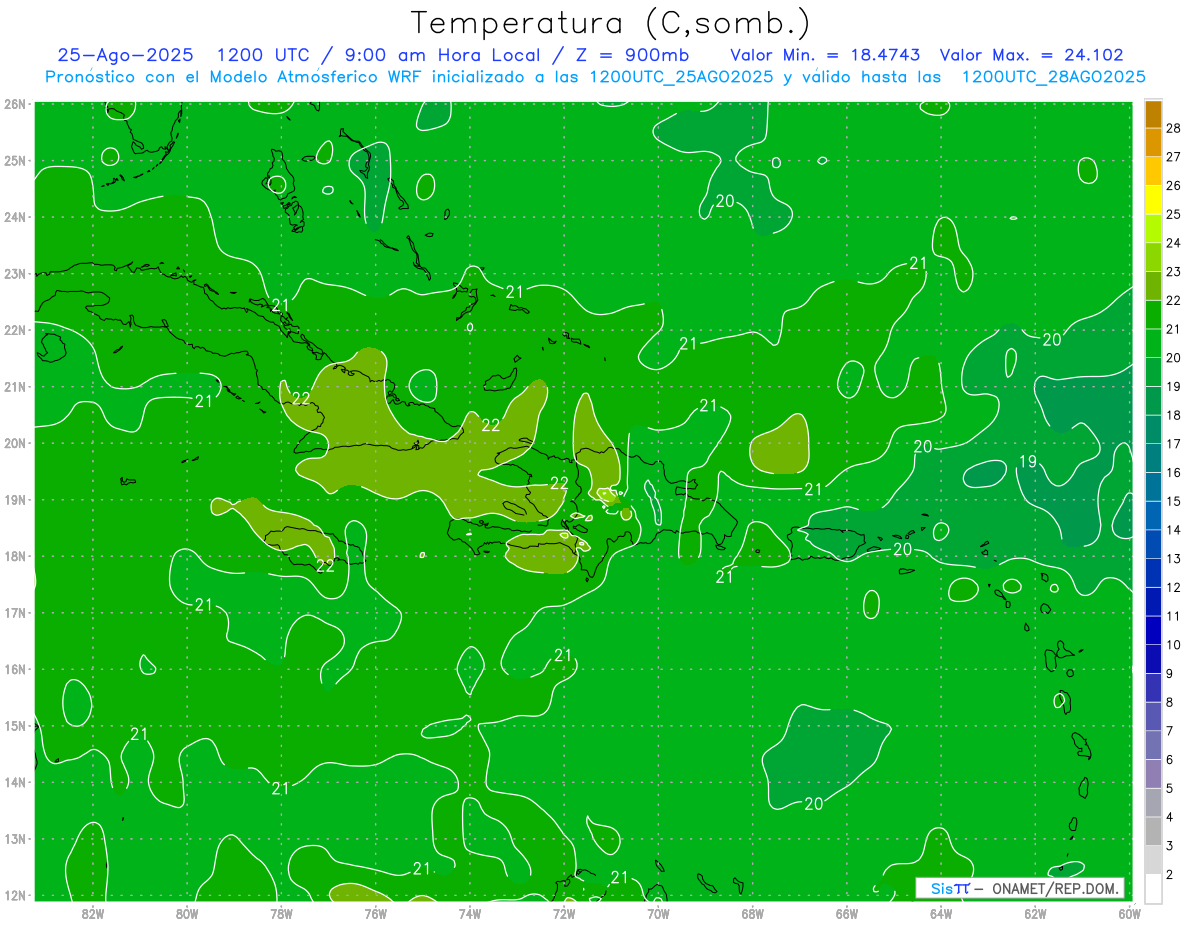Click the color scale label "26"
Screen dimensions: 1200x927
(x=1174, y=186)
